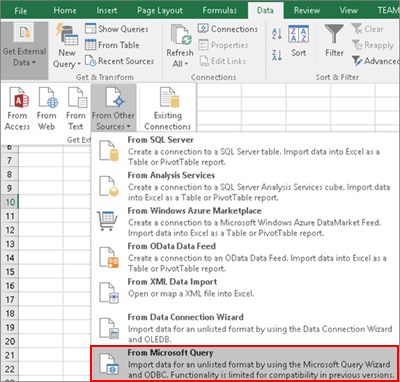Image resolution: width=400 pixels, height=382 pixels.
Task: Click the Reapply filter command
Action: [x=373, y=45]
